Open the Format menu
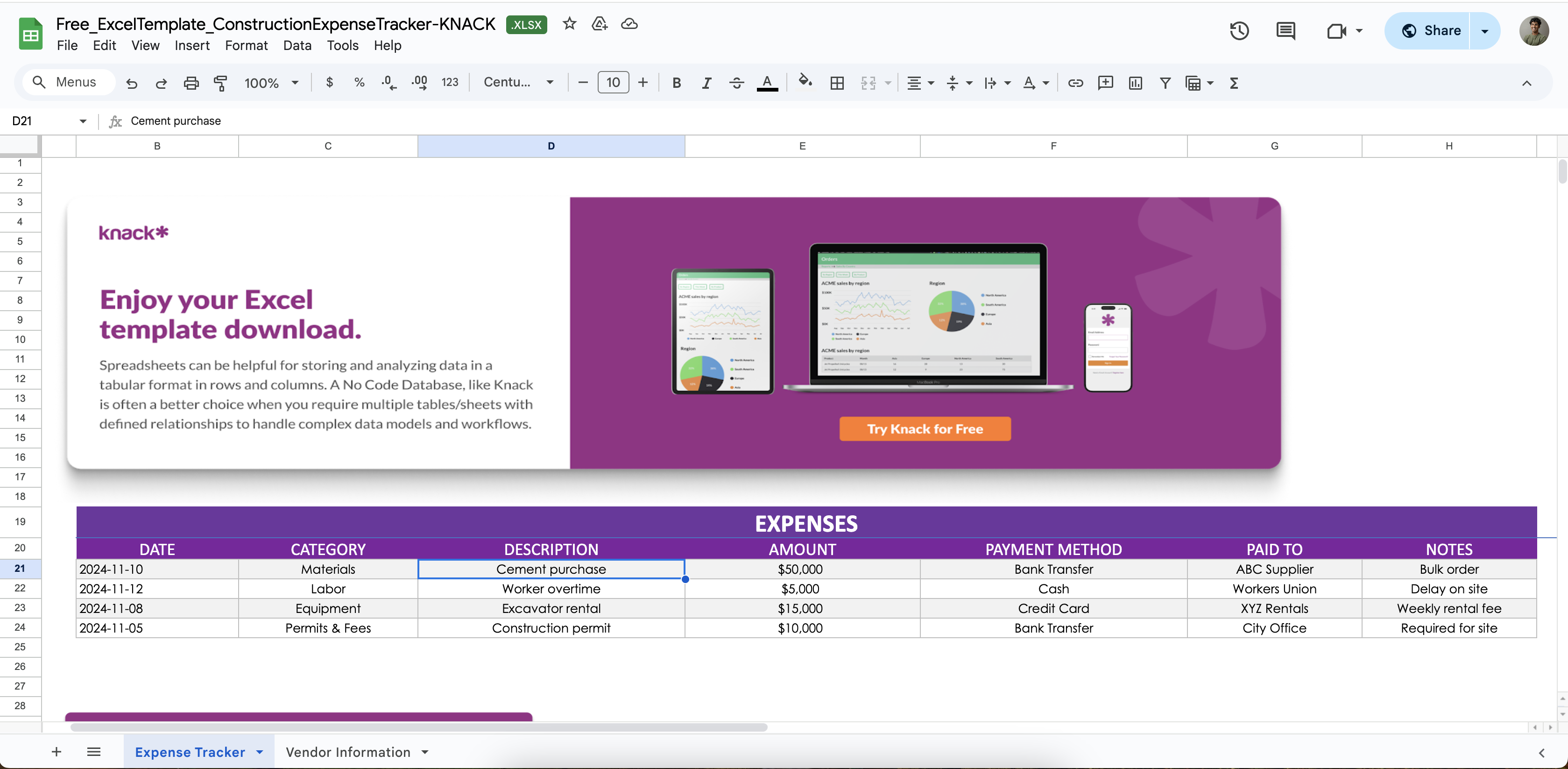This screenshot has width=1568, height=769. click(x=246, y=45)
